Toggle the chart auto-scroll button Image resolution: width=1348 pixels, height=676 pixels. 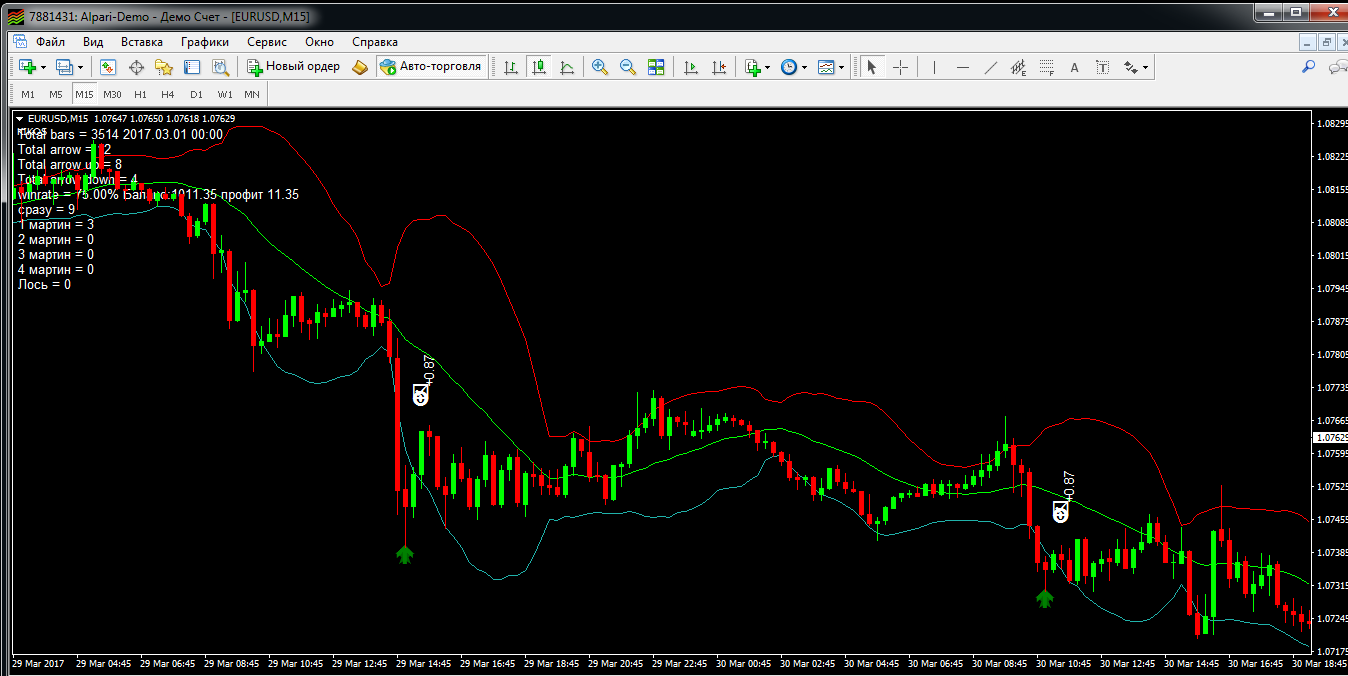click(691, 67)
